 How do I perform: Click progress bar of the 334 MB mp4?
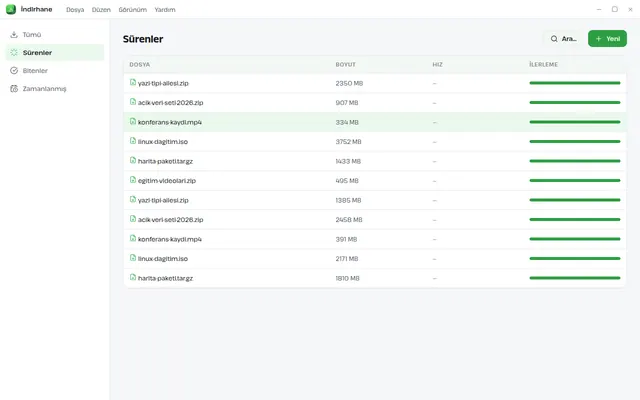coord(575,122)
